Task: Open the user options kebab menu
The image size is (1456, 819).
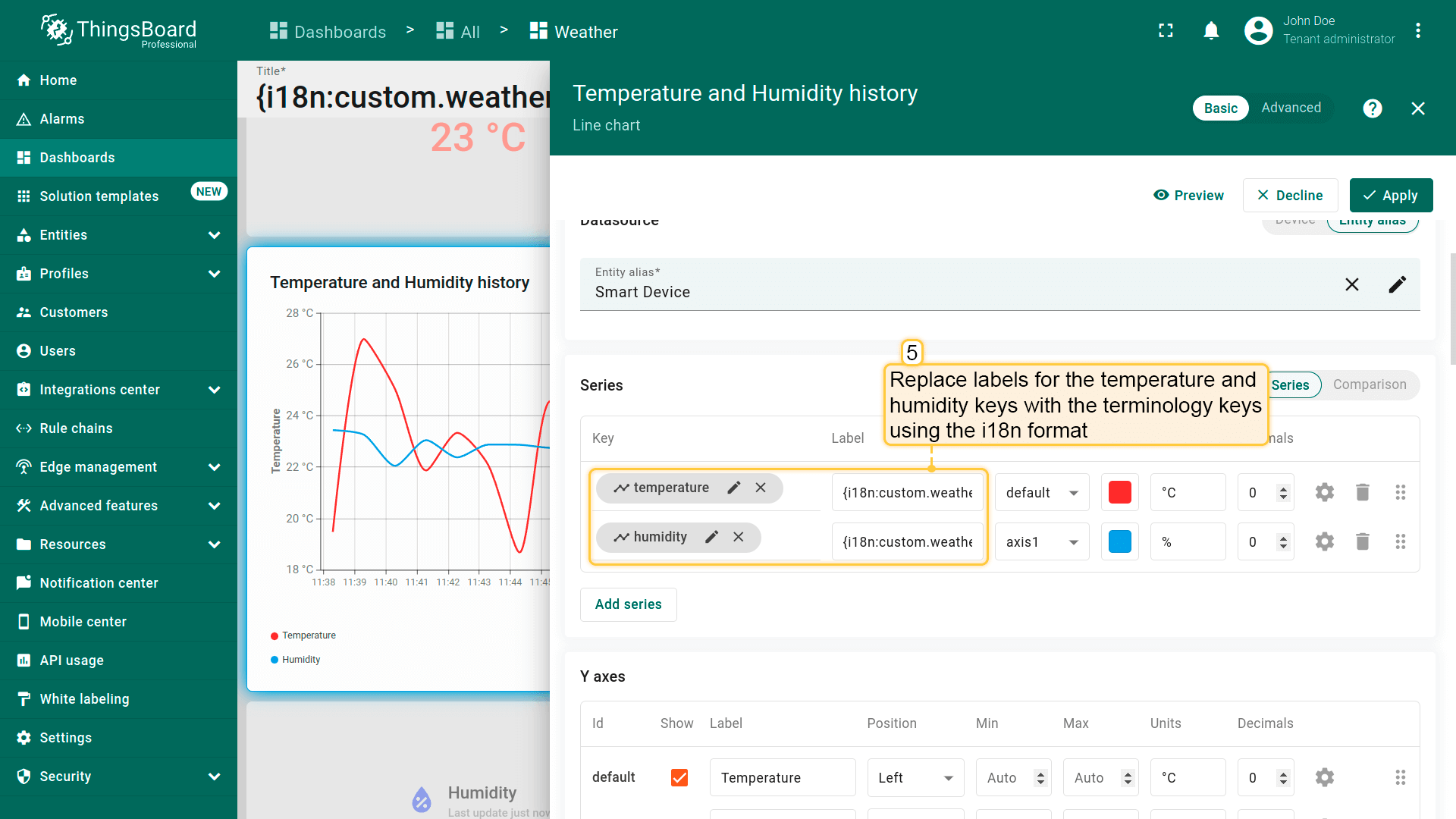Action: point(1417,31)
